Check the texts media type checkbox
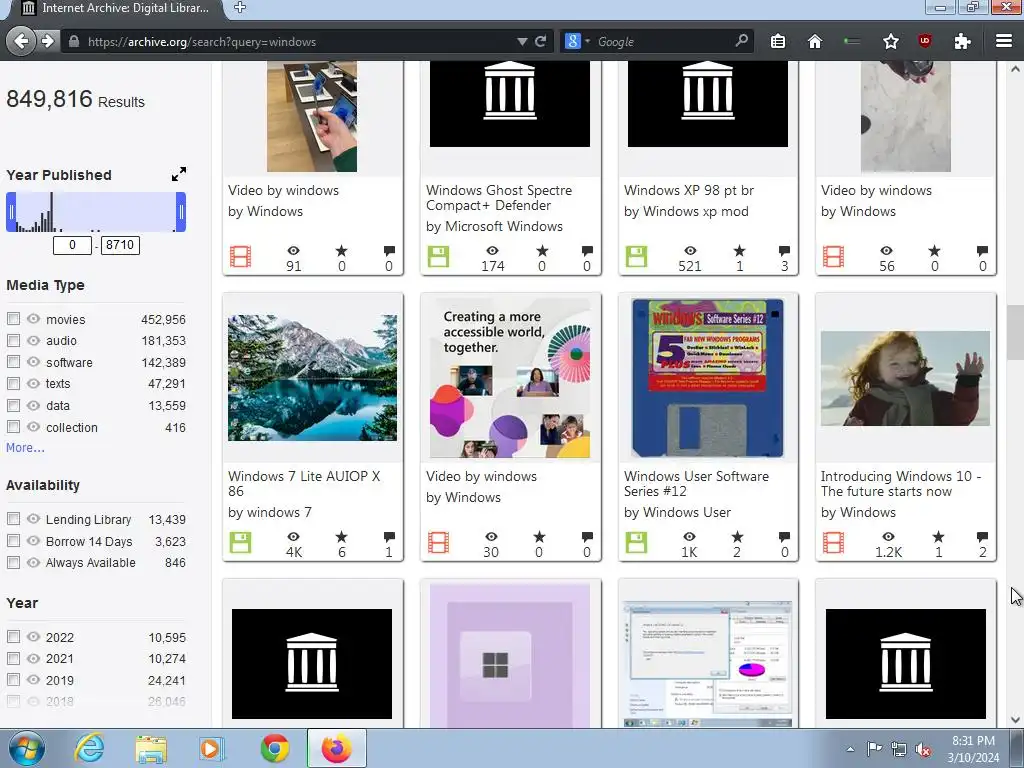This screenshot has height=768, width=1024. pyautogui.click(x=13, y=383)
